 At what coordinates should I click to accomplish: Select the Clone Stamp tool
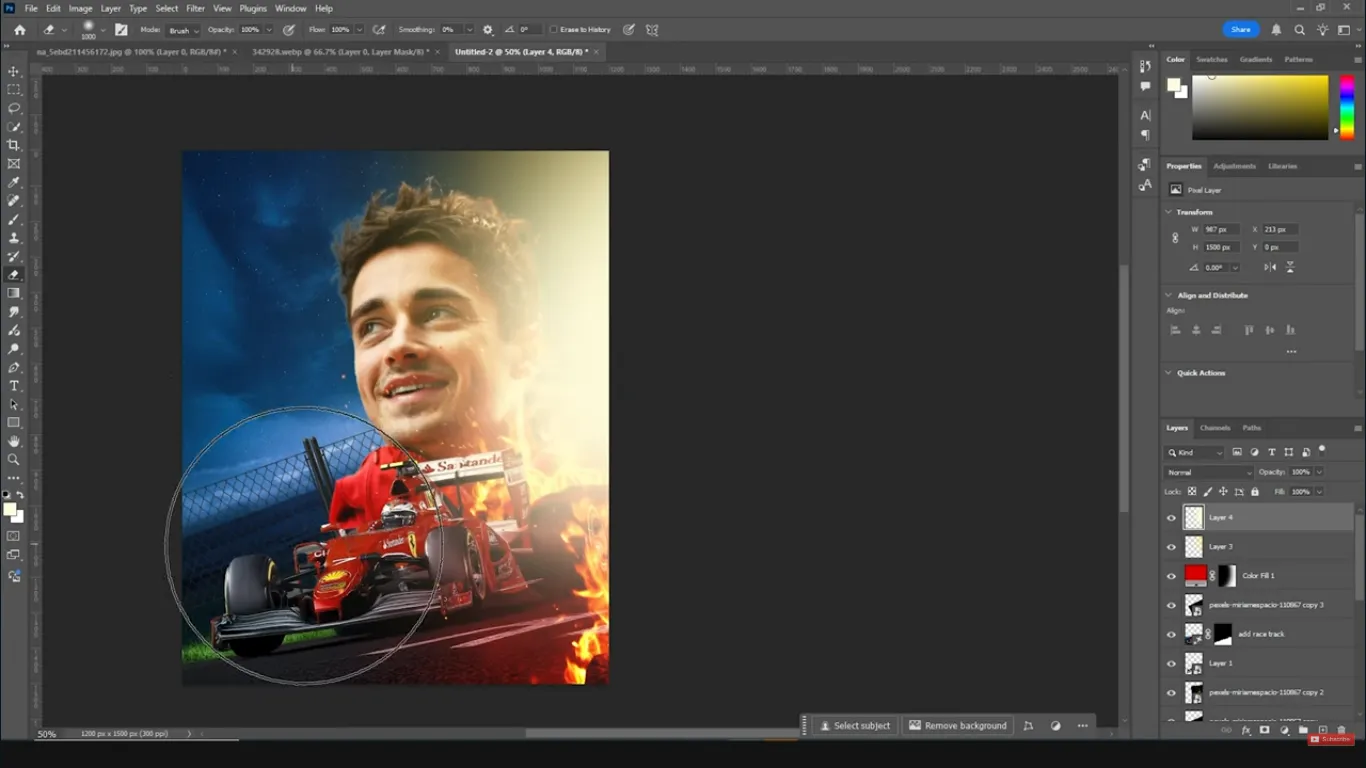[x=14, y=237]
